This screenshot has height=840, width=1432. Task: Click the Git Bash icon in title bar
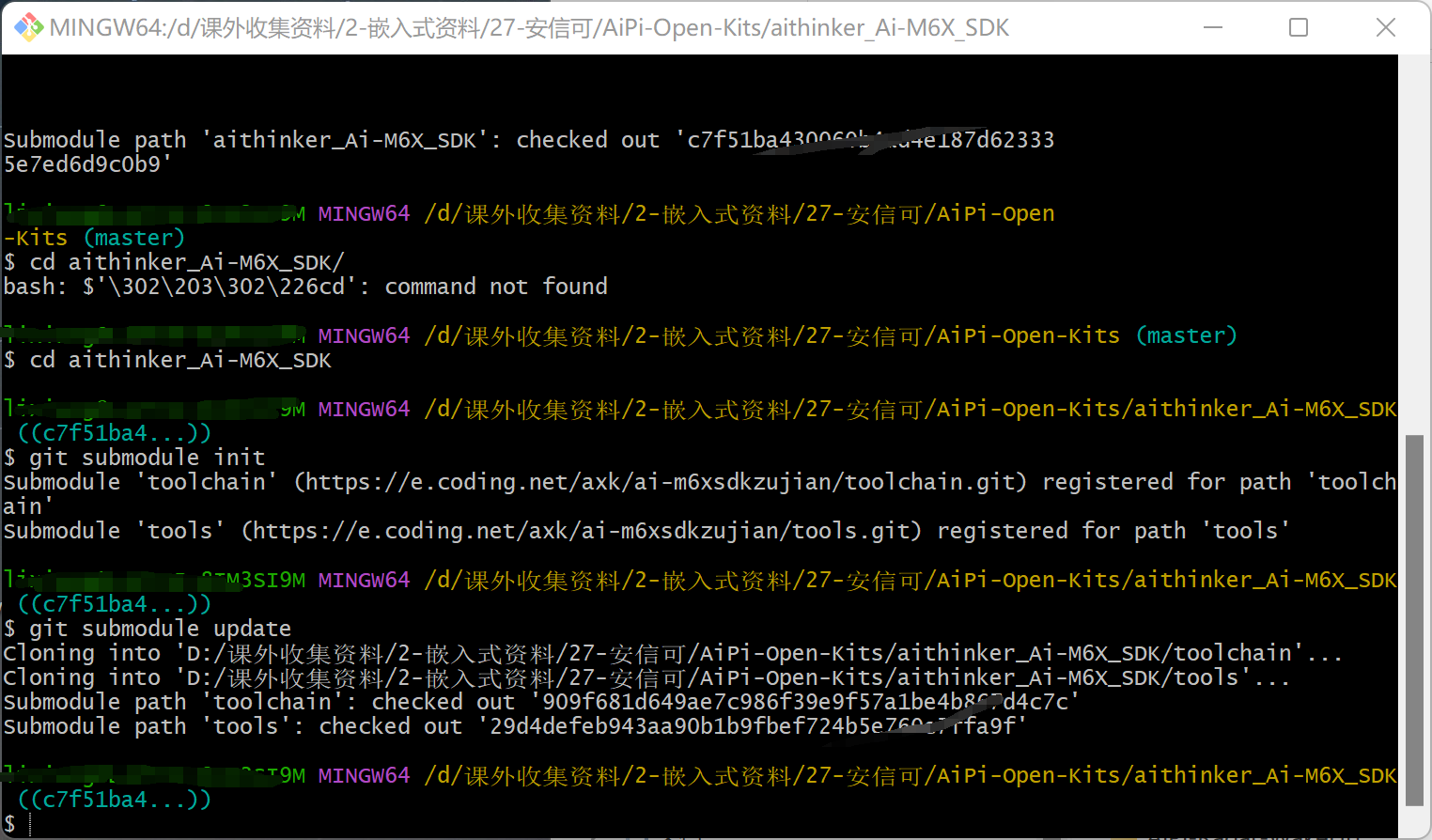click(28, 27)
